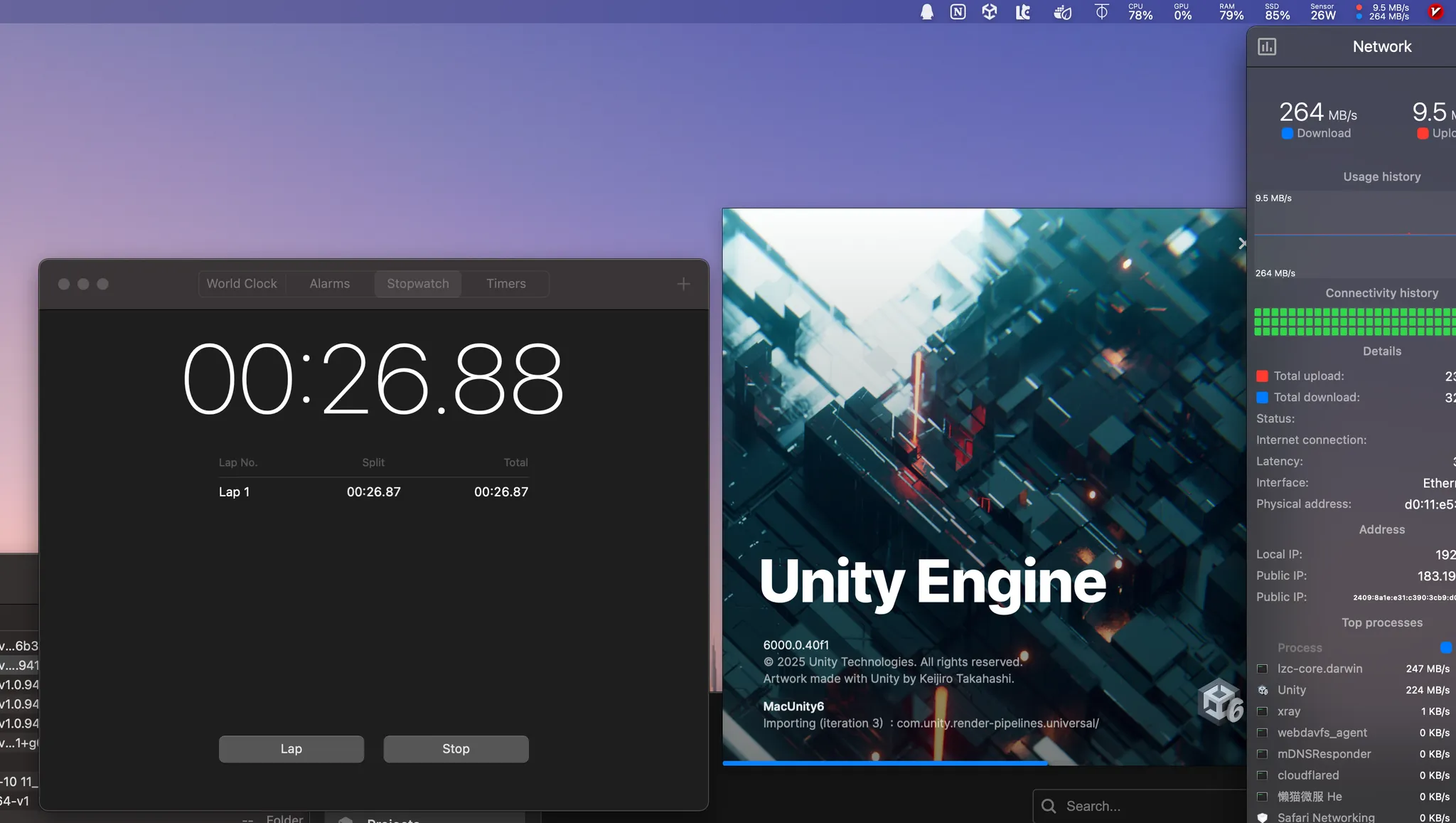1456x823 pixels.
Task: Click the Safari Networking shield icon
Action: click(x=1263, y=818)
